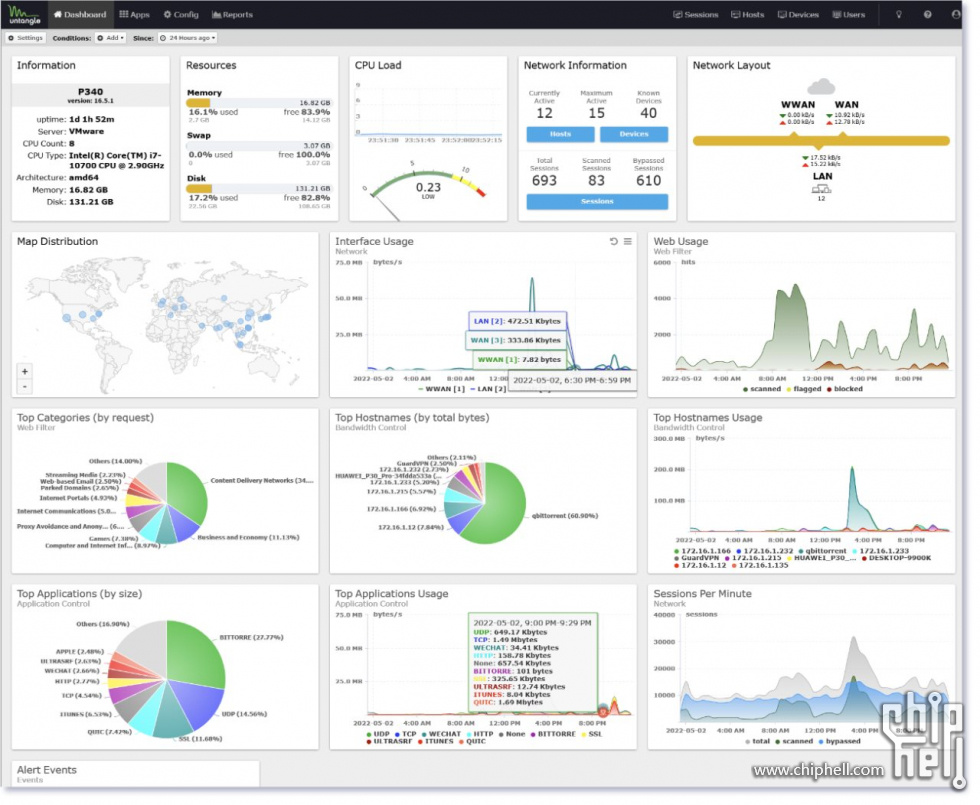The image size is (980, 805).
Task: Toggle LAN [2] series in Interface Usage legend
Action: tap(488, 389)
